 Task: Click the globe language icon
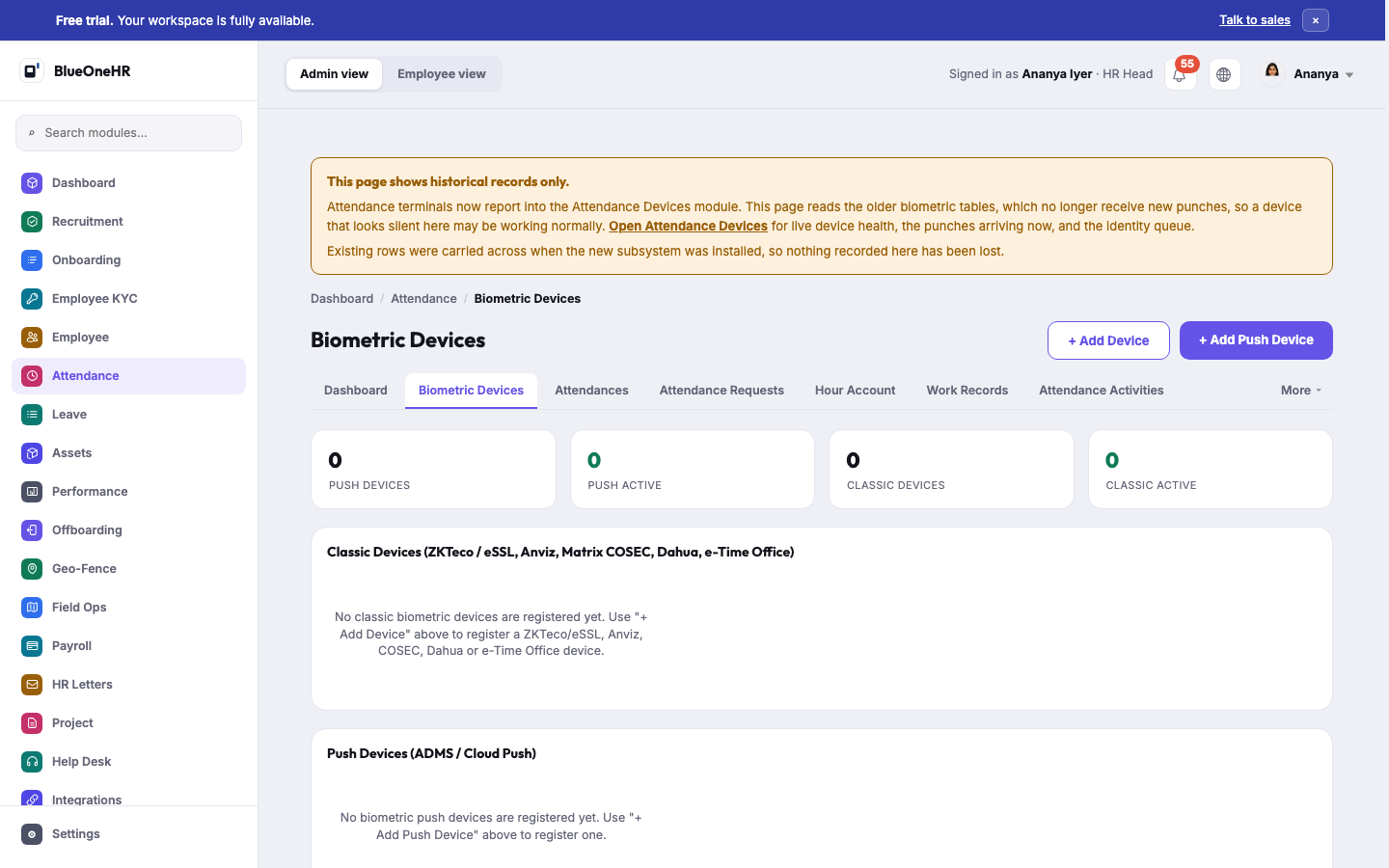coord(1224,74)
